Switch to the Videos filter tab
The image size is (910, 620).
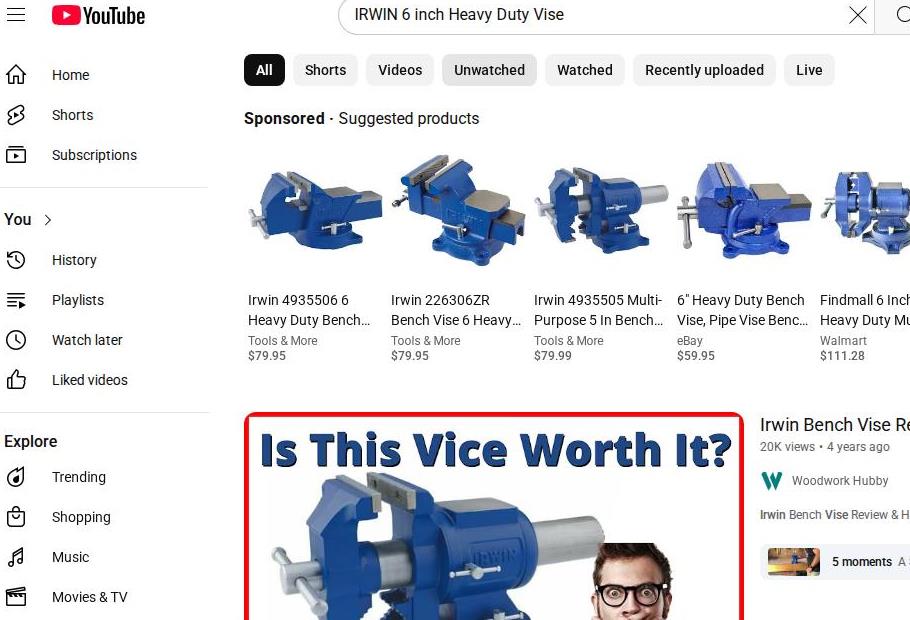click(400, 70)
